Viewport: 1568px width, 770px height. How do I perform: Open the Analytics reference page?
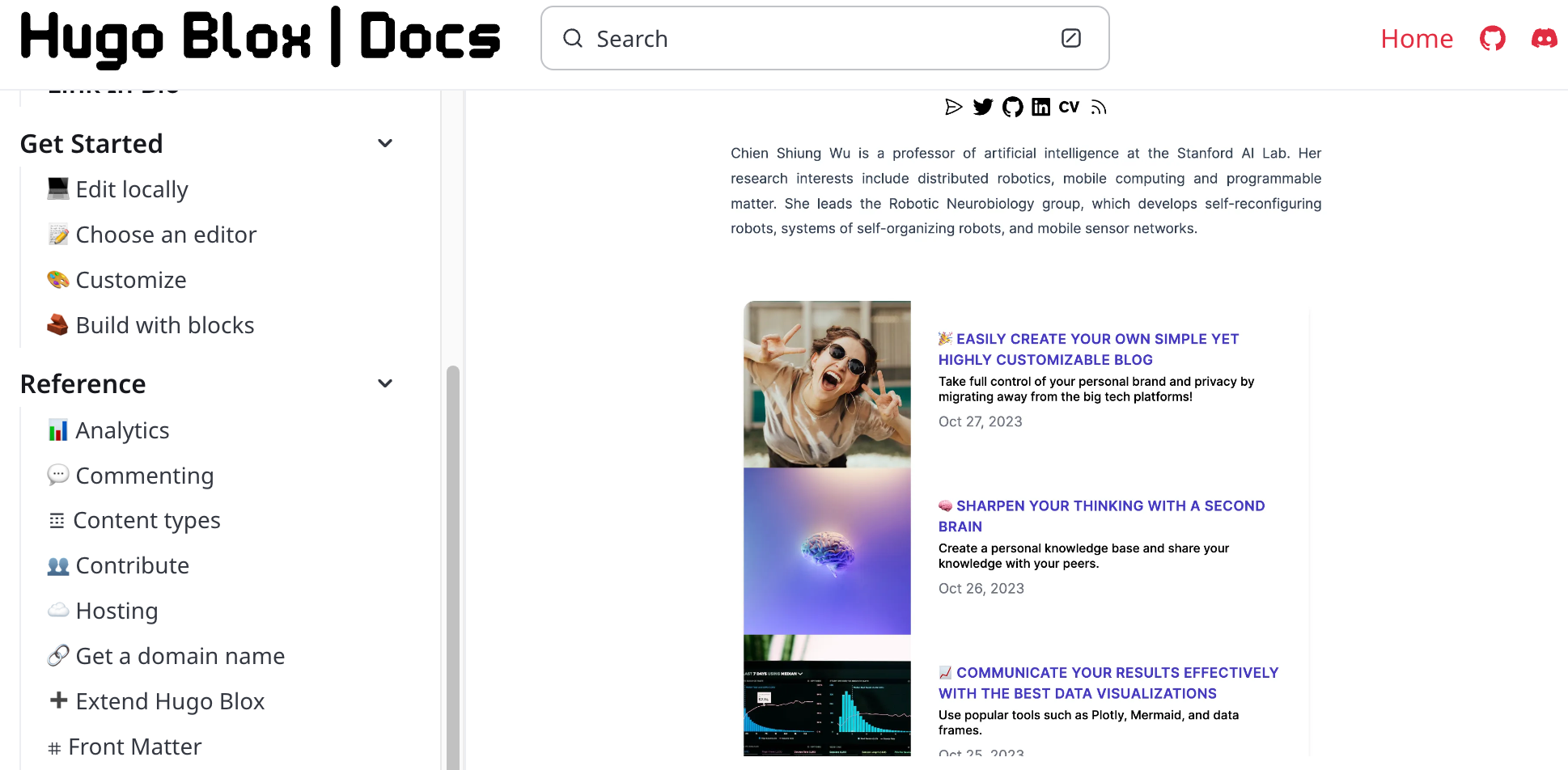(122, 430)
